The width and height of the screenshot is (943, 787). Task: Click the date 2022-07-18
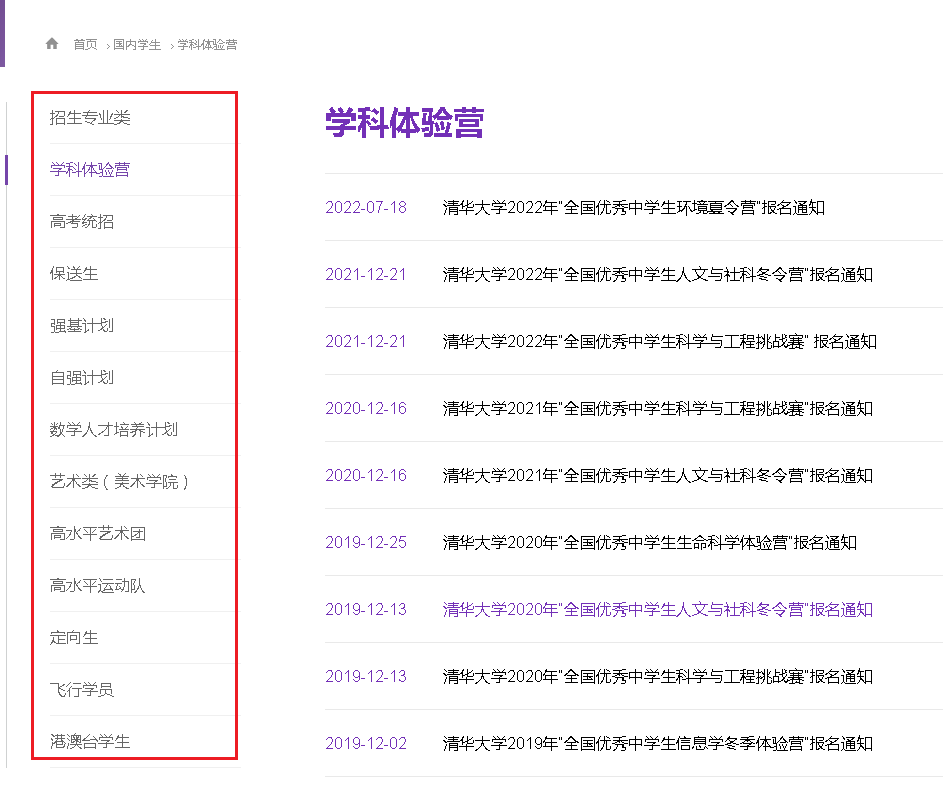(366, 207)
